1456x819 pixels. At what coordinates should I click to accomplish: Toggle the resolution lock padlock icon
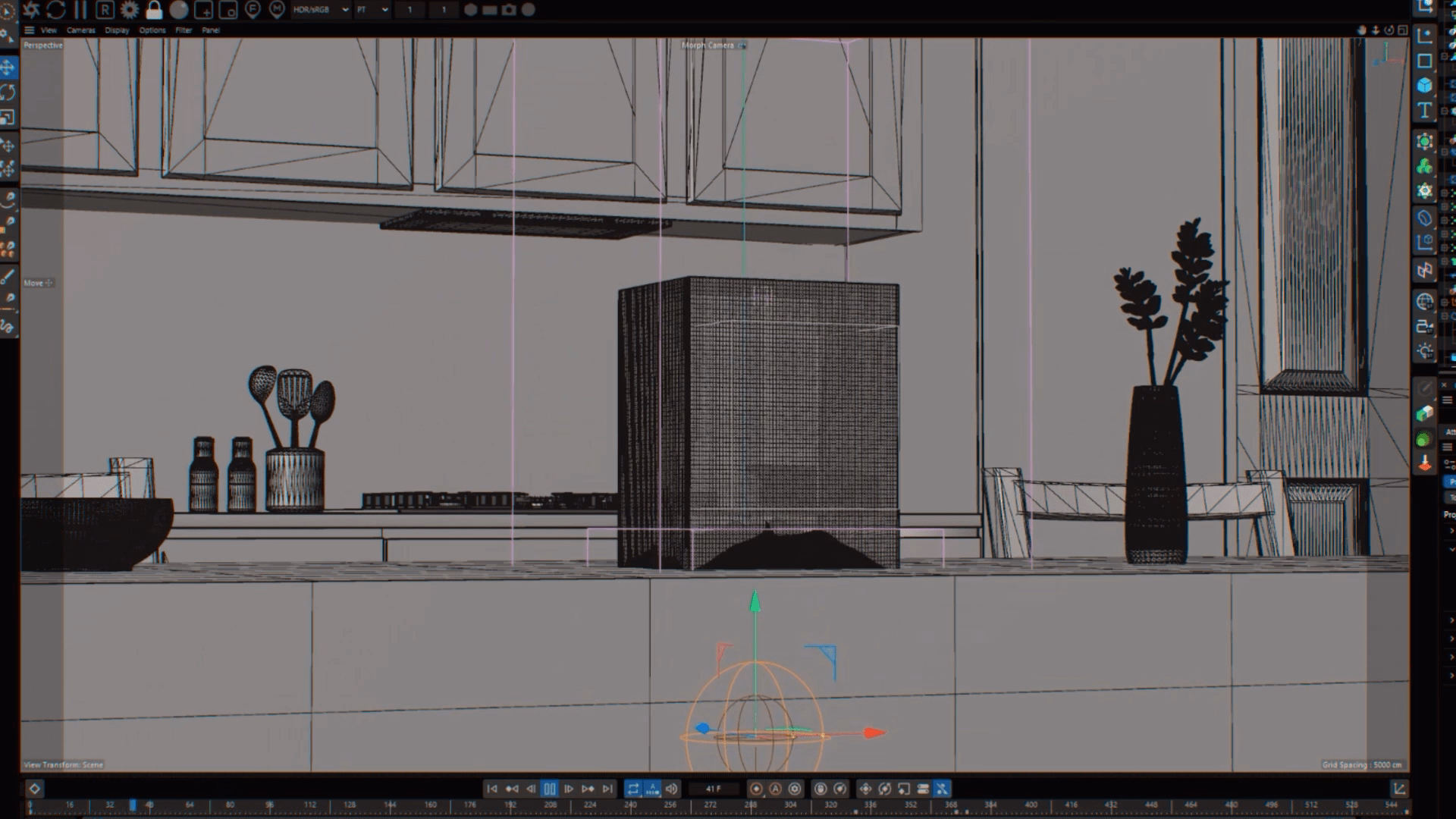point(154,10)
